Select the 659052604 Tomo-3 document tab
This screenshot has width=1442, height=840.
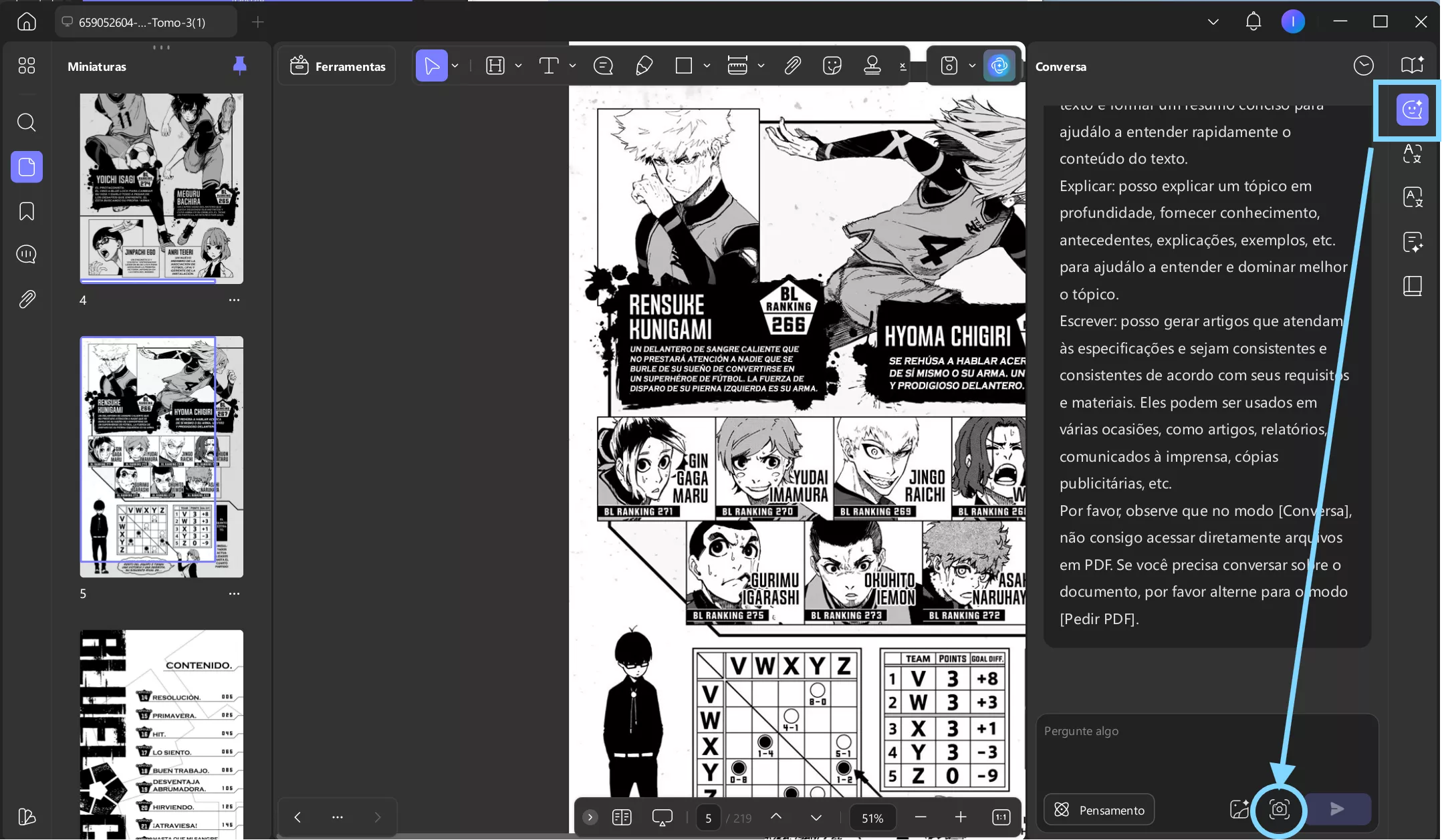tap(146, 22)
